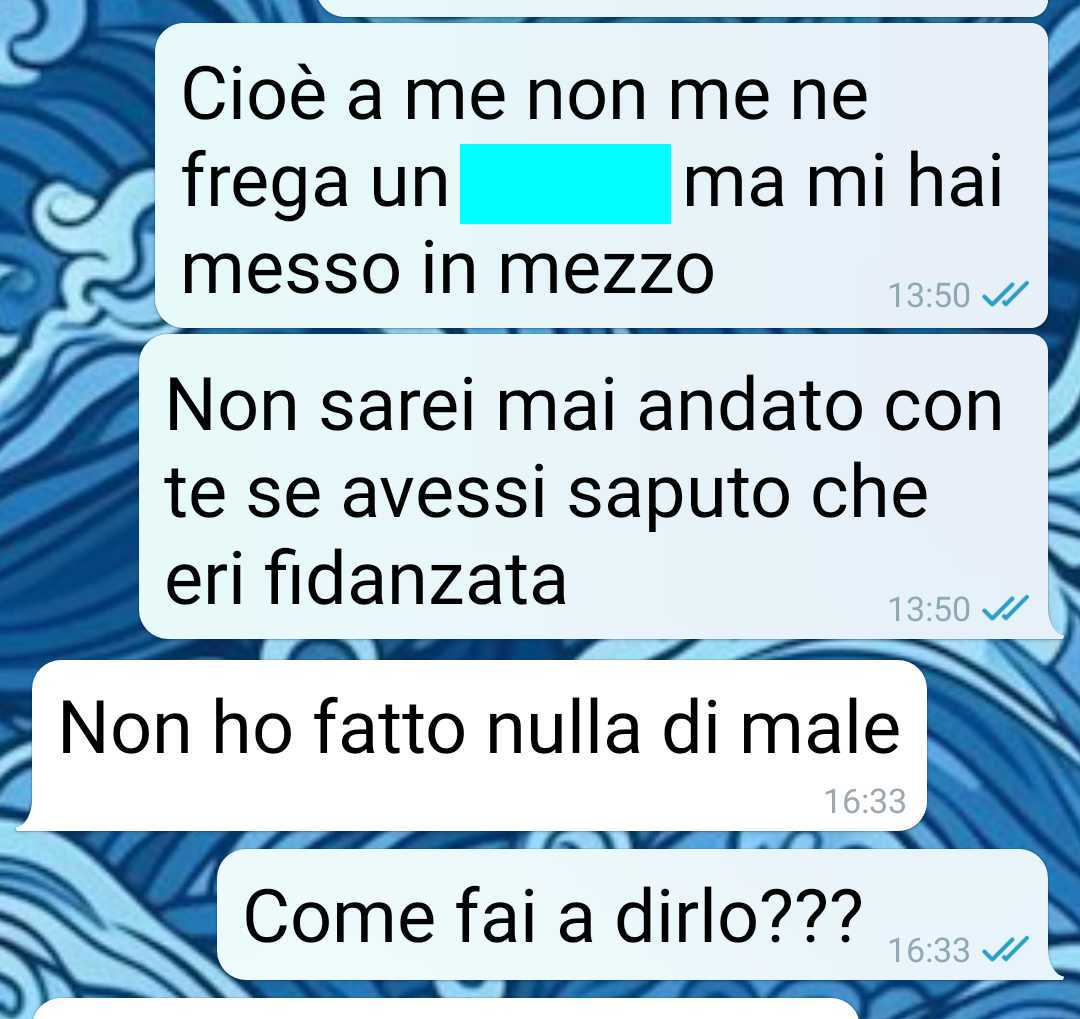Click the 16:33 timestamp next to "Come fai a dirlo???"

(x=928, y=950)
